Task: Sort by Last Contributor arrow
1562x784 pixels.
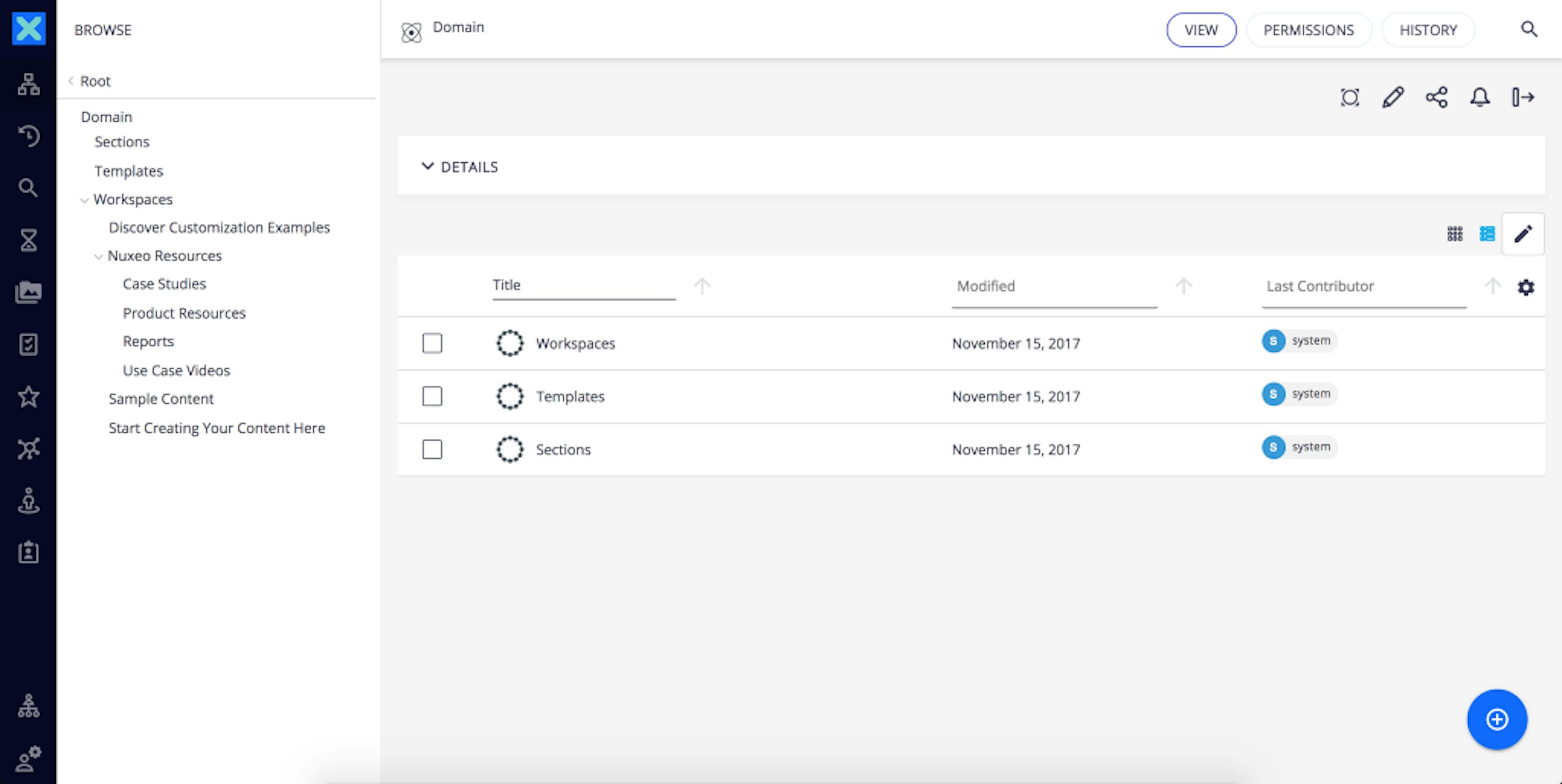Action: click(x=1492, y=285)
